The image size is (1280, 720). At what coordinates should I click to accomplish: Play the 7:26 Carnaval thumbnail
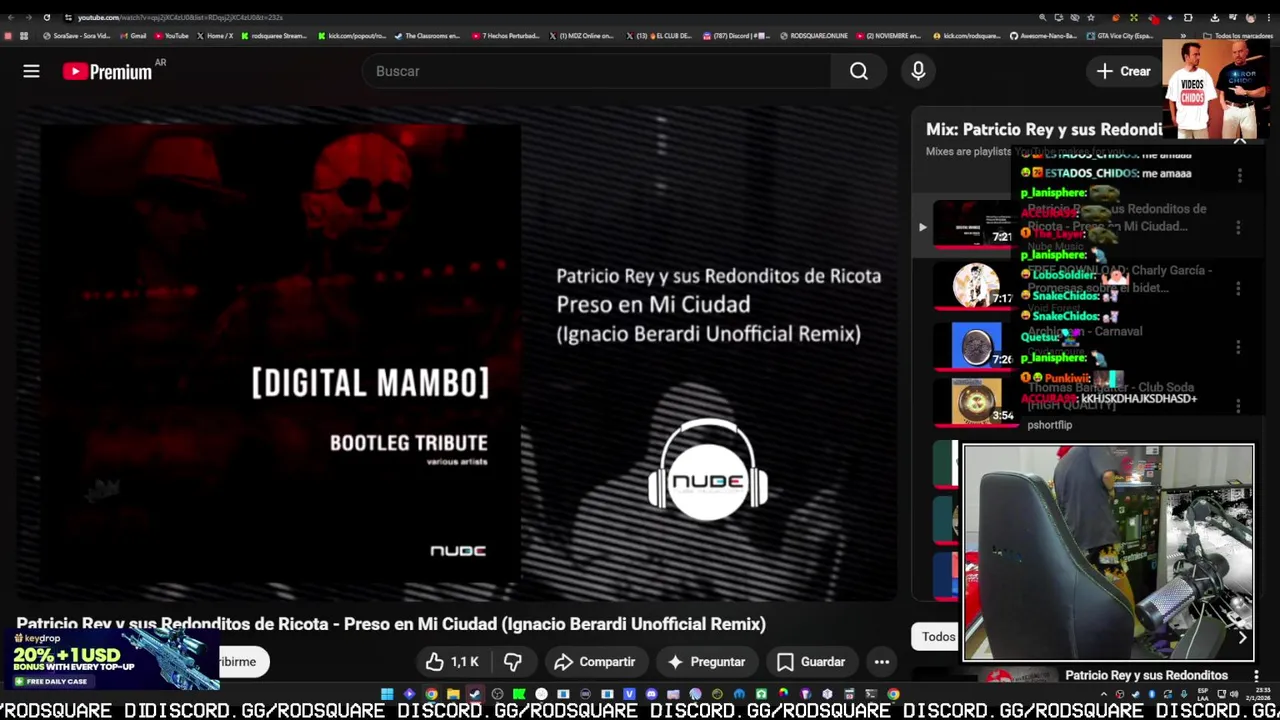tap(973, 345)
